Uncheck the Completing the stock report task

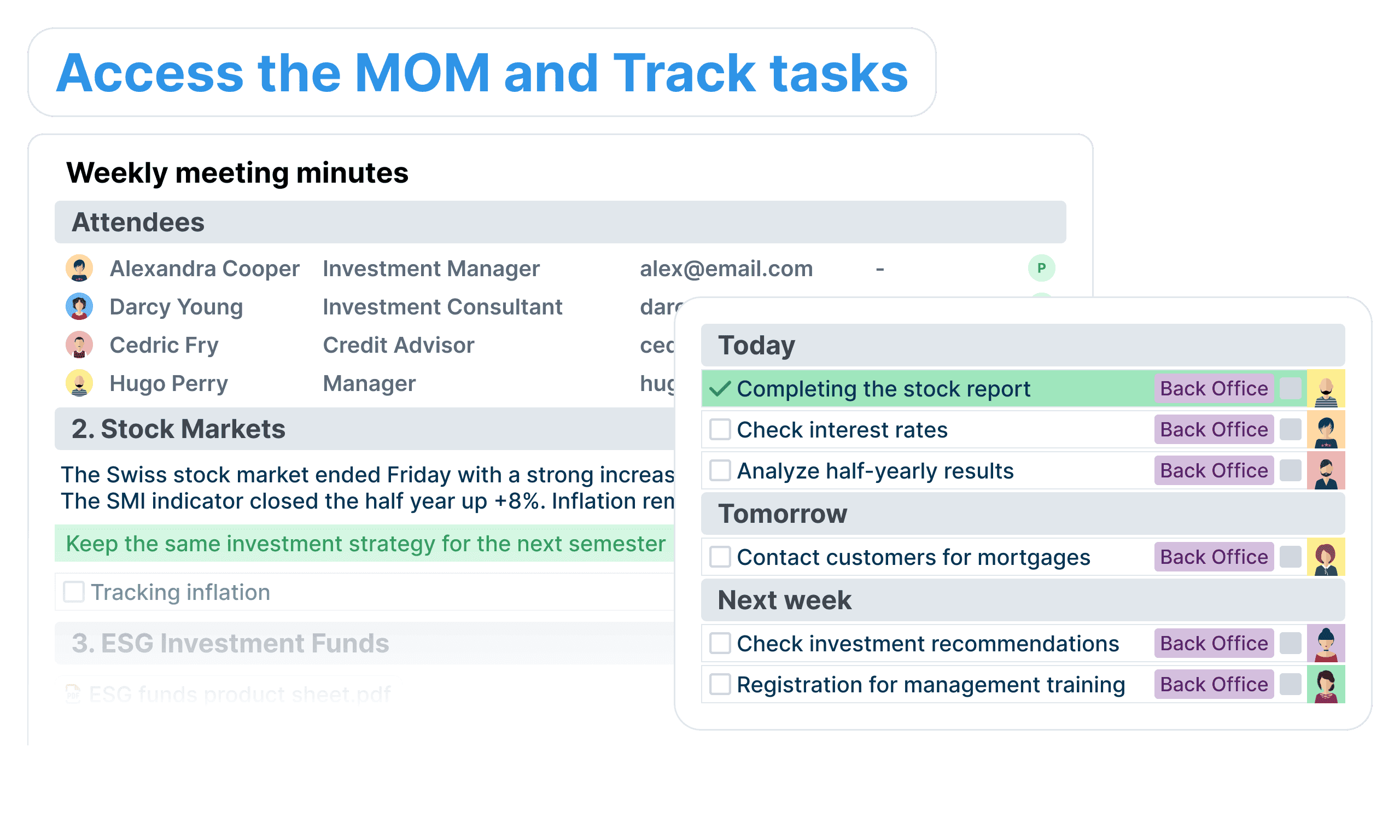[x=720, y=389]
